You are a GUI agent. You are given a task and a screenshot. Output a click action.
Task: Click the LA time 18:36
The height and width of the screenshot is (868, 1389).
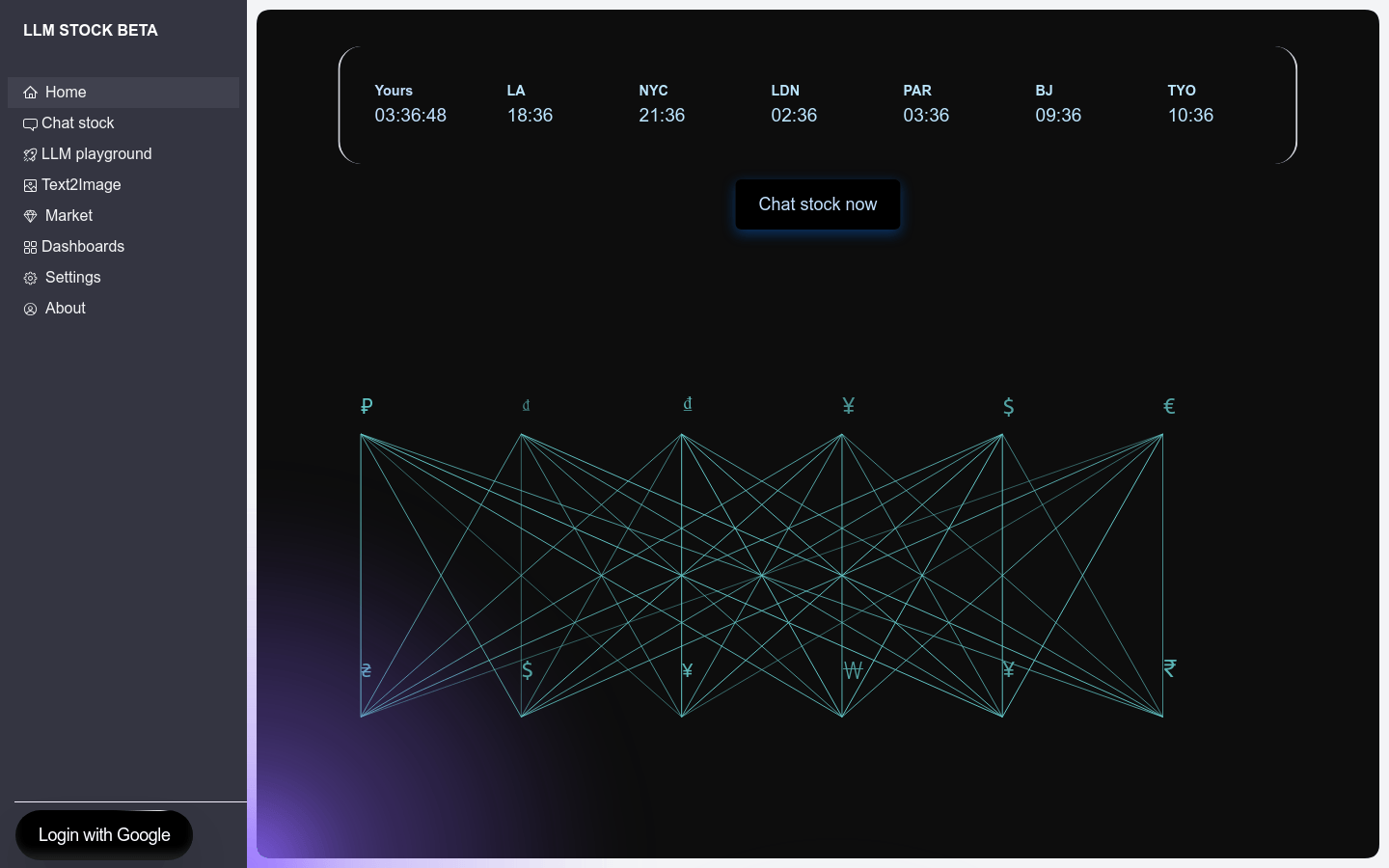pos(531,116)
